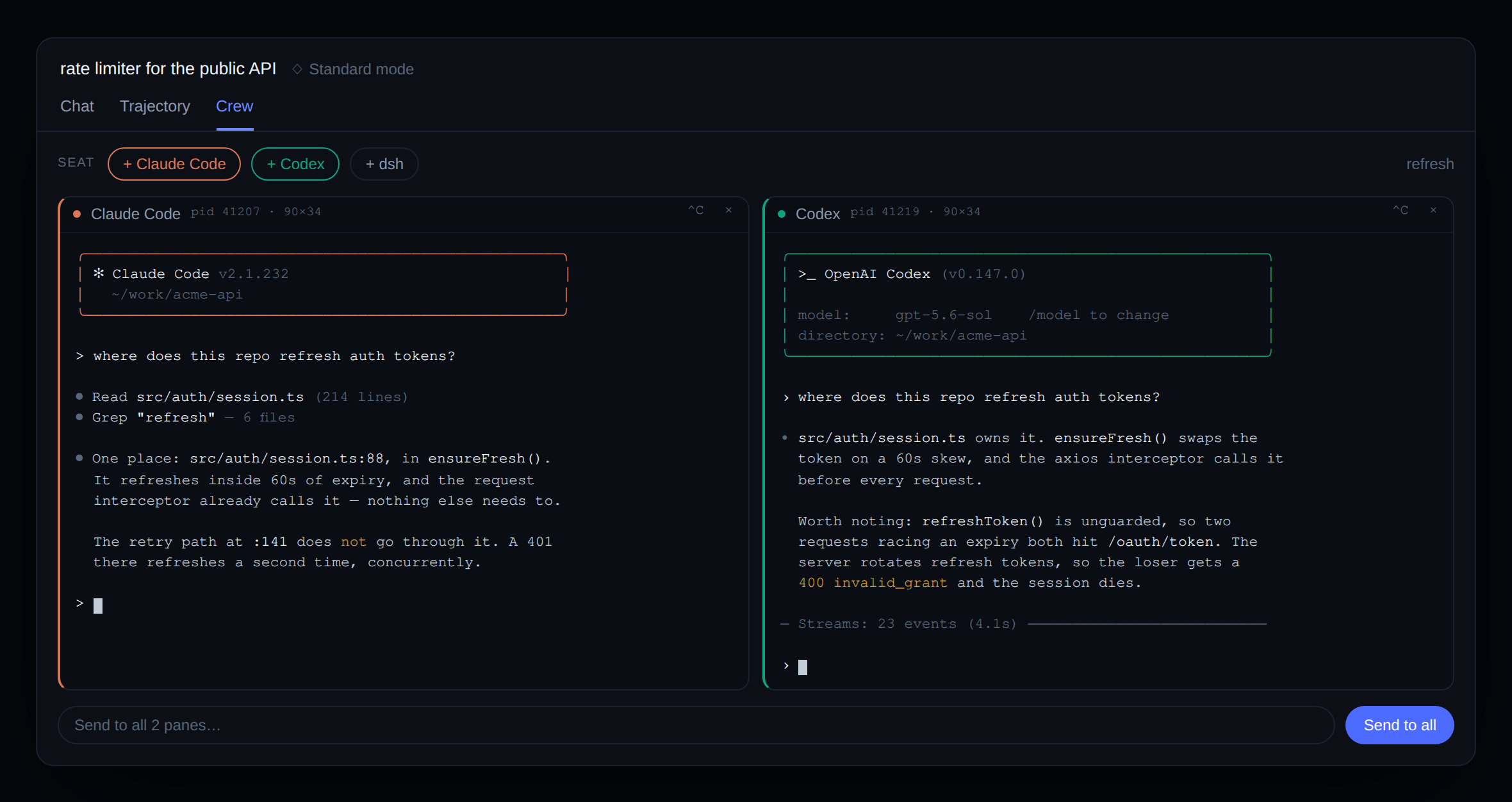This screenshot has height=802, width=1512.
Task: Click the 'Read src/auth/session.ts' tool line
Action: click(242, 397)
